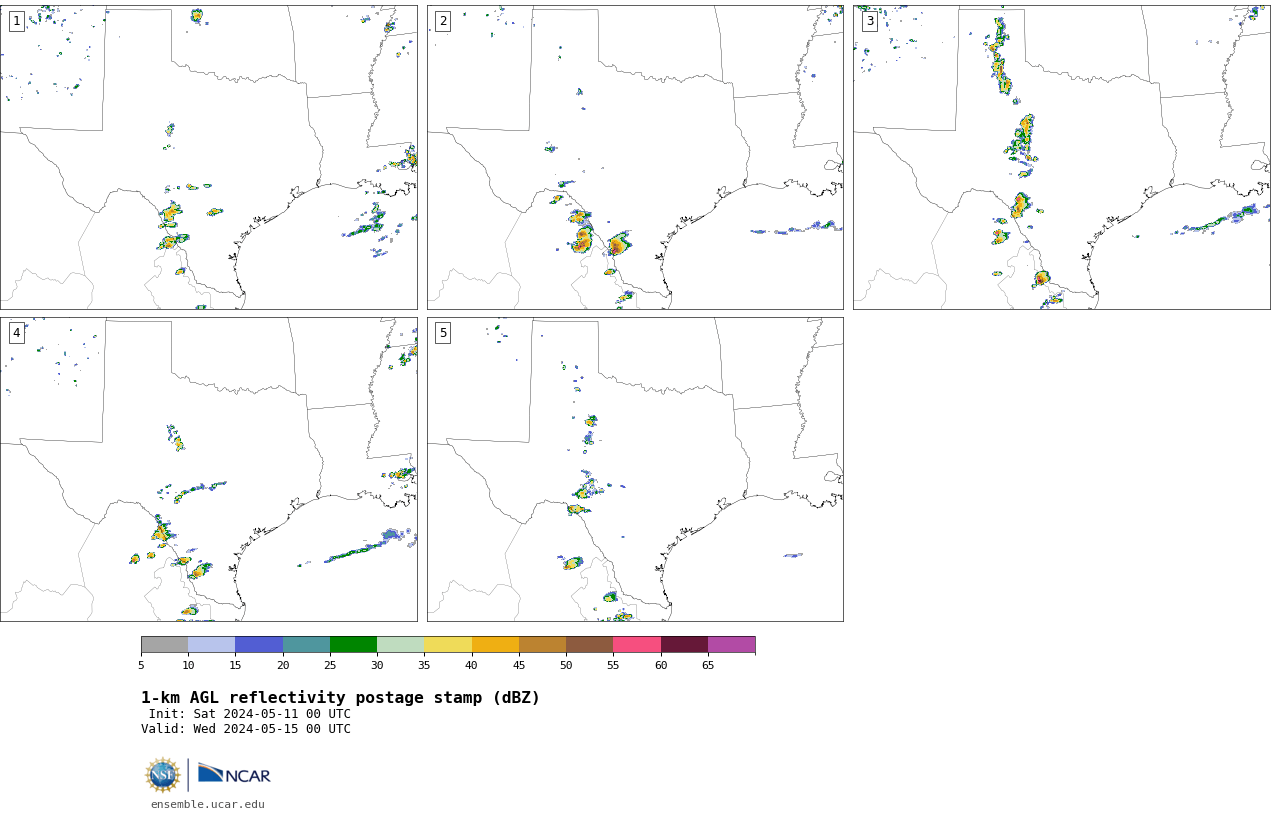Click the ensemble.ucar.edu text

(208, 804)
